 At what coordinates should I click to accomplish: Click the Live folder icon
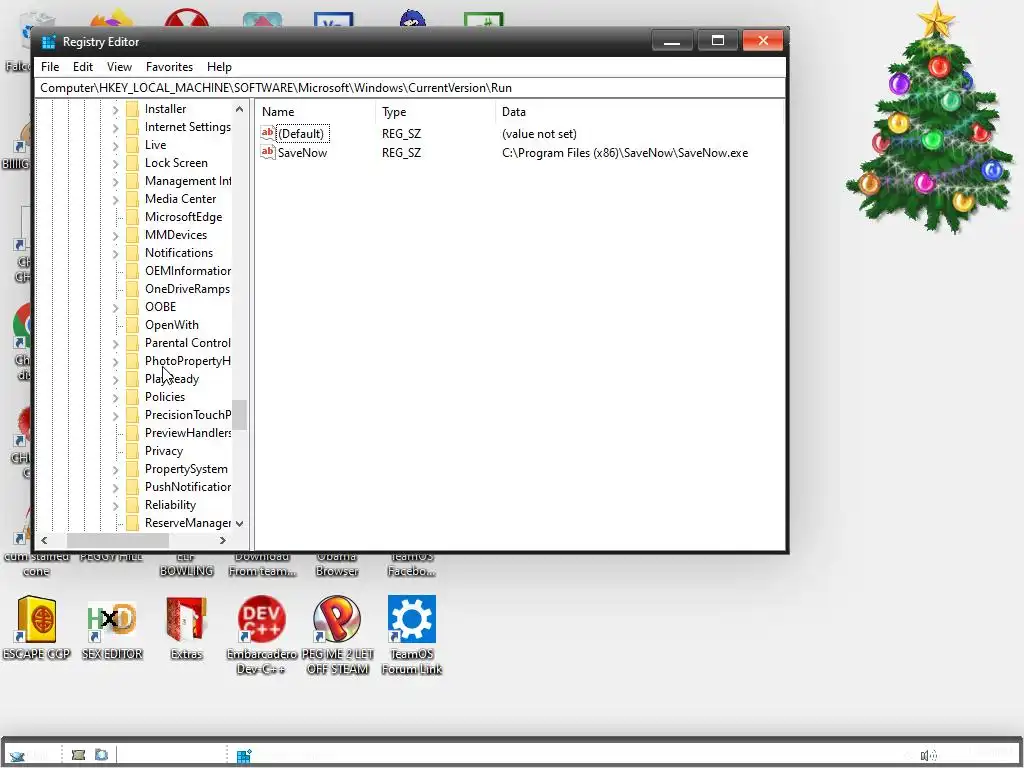click(x=132, y=145)
